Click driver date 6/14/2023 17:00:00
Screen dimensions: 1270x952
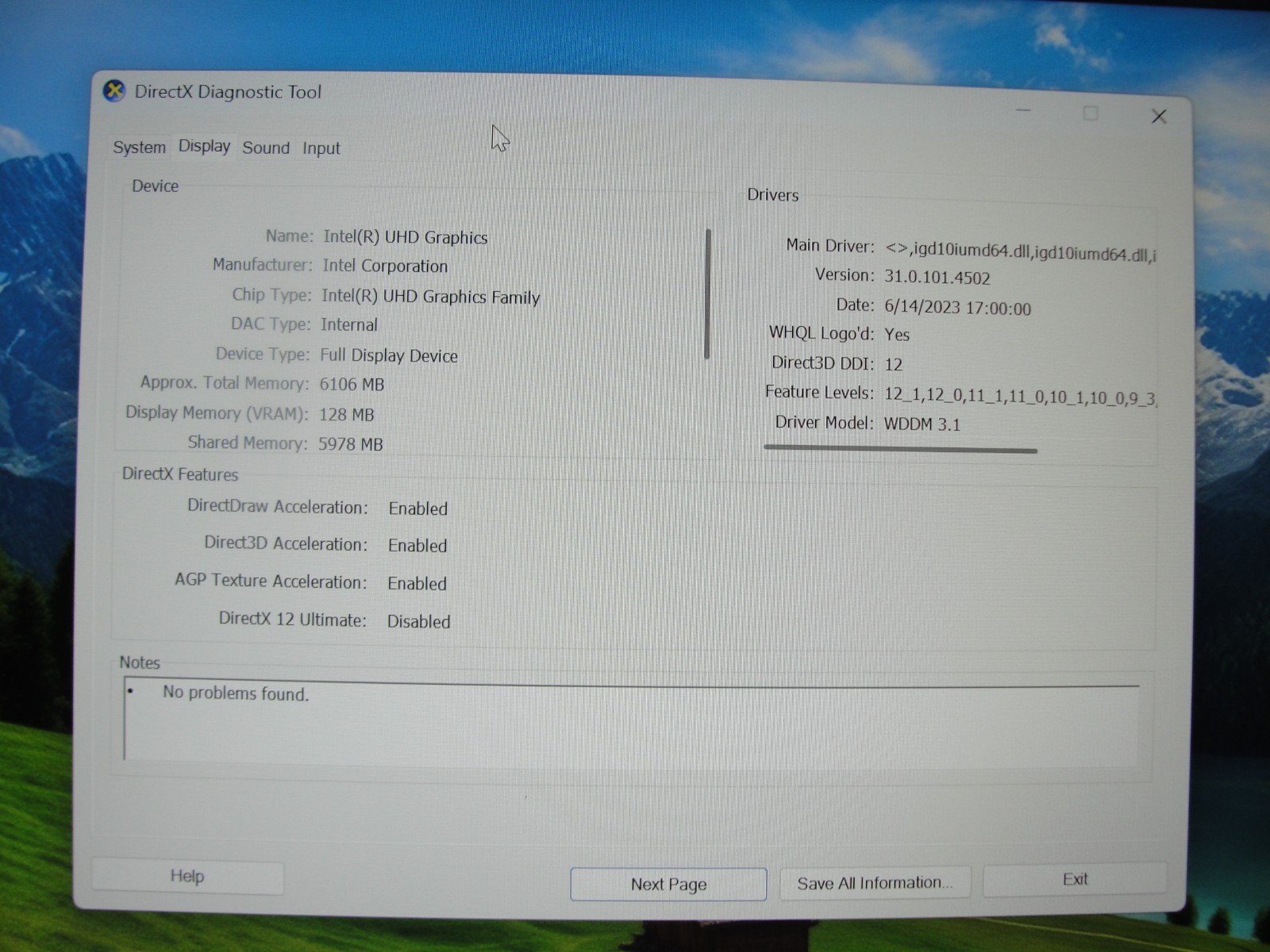(x=957, y=308)
